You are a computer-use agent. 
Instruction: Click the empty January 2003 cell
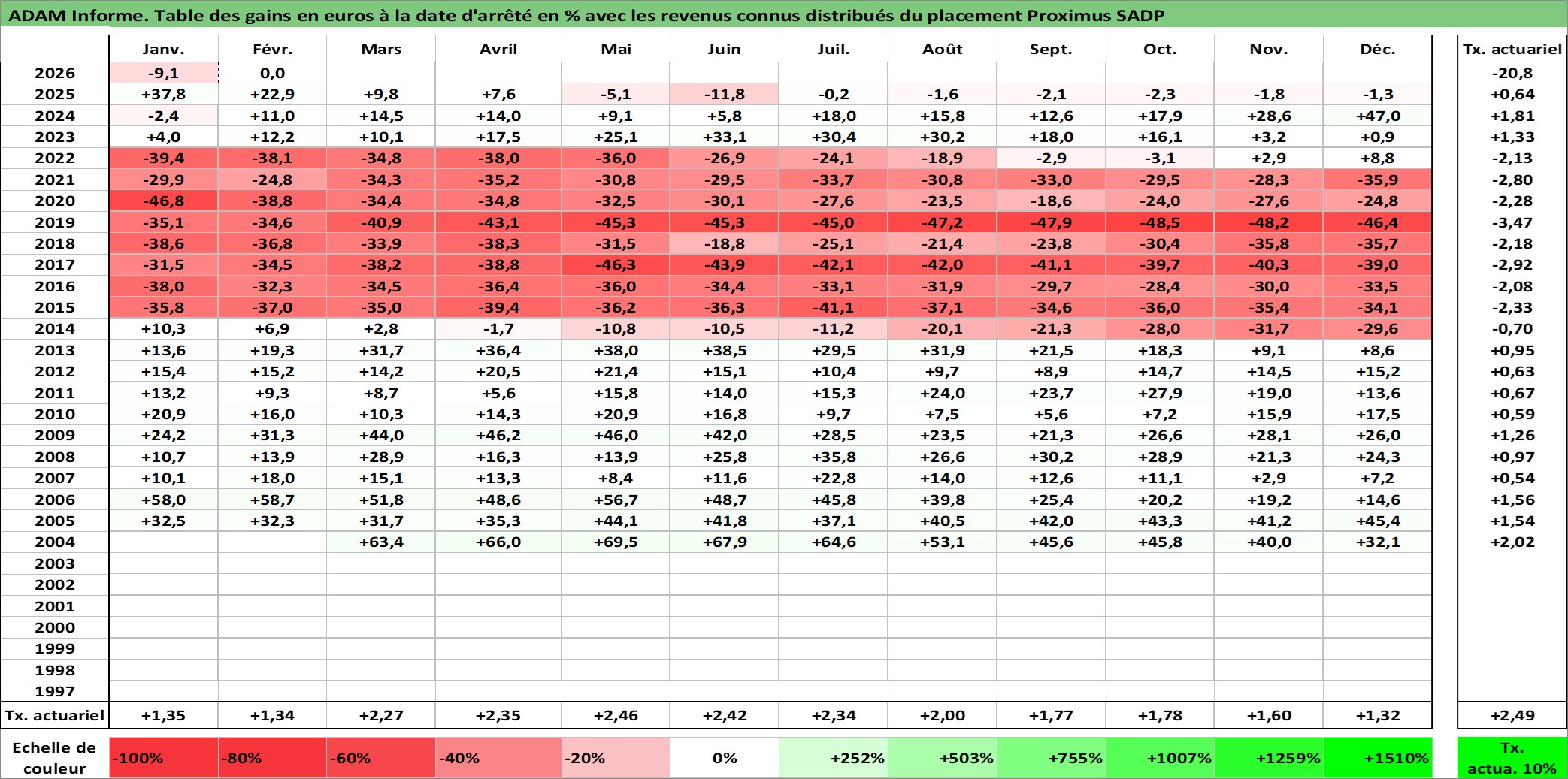(164, 563)
